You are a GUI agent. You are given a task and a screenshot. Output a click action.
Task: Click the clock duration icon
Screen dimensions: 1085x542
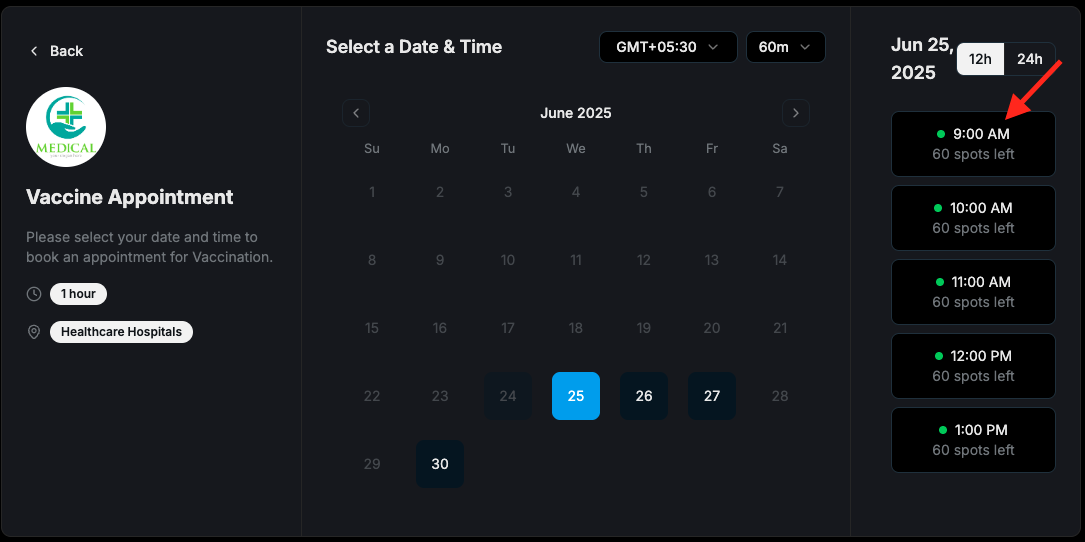tap(34, 294)
